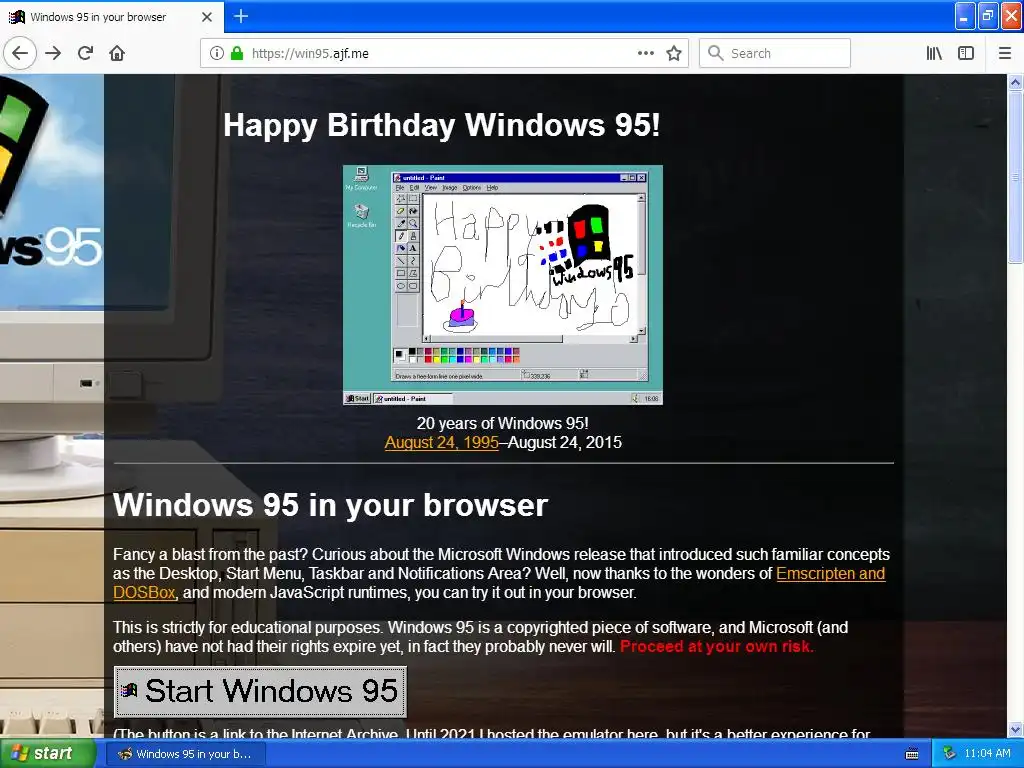Click the red Proceed at your own risk text
The height and width of the screenshot is (768, 1024).
716,647
